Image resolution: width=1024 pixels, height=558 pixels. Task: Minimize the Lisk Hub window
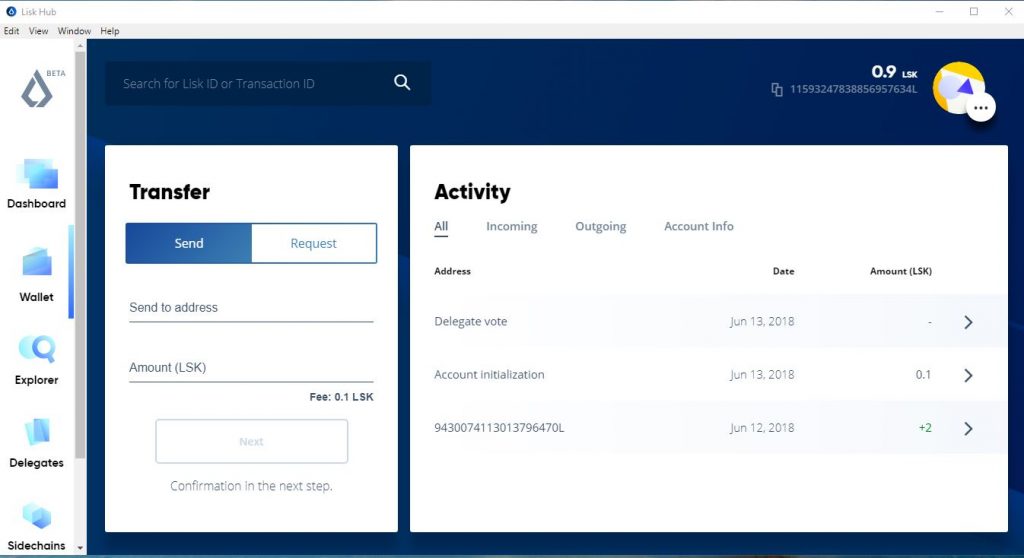940,12
